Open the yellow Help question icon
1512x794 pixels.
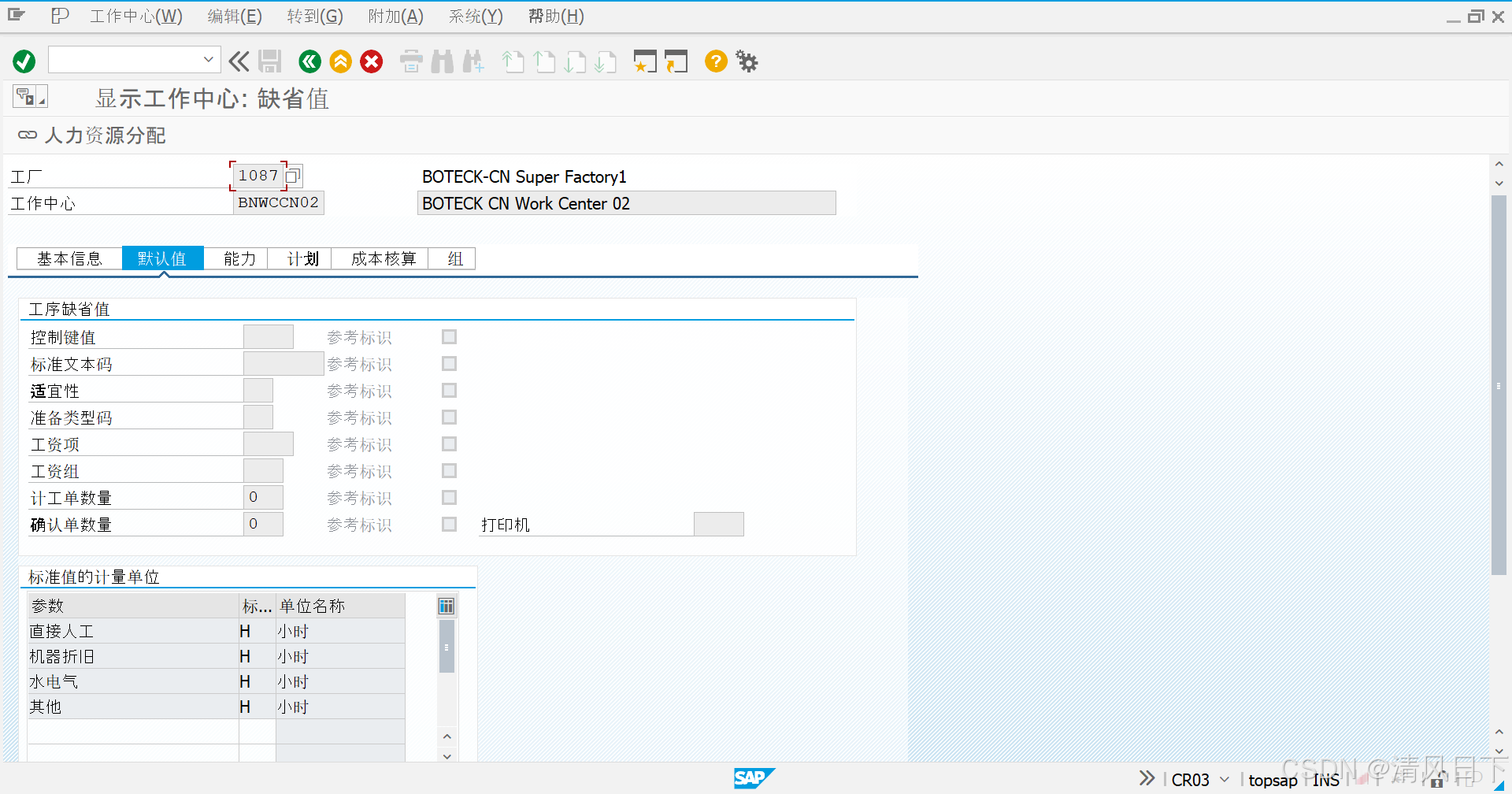[x=716, y=61]
